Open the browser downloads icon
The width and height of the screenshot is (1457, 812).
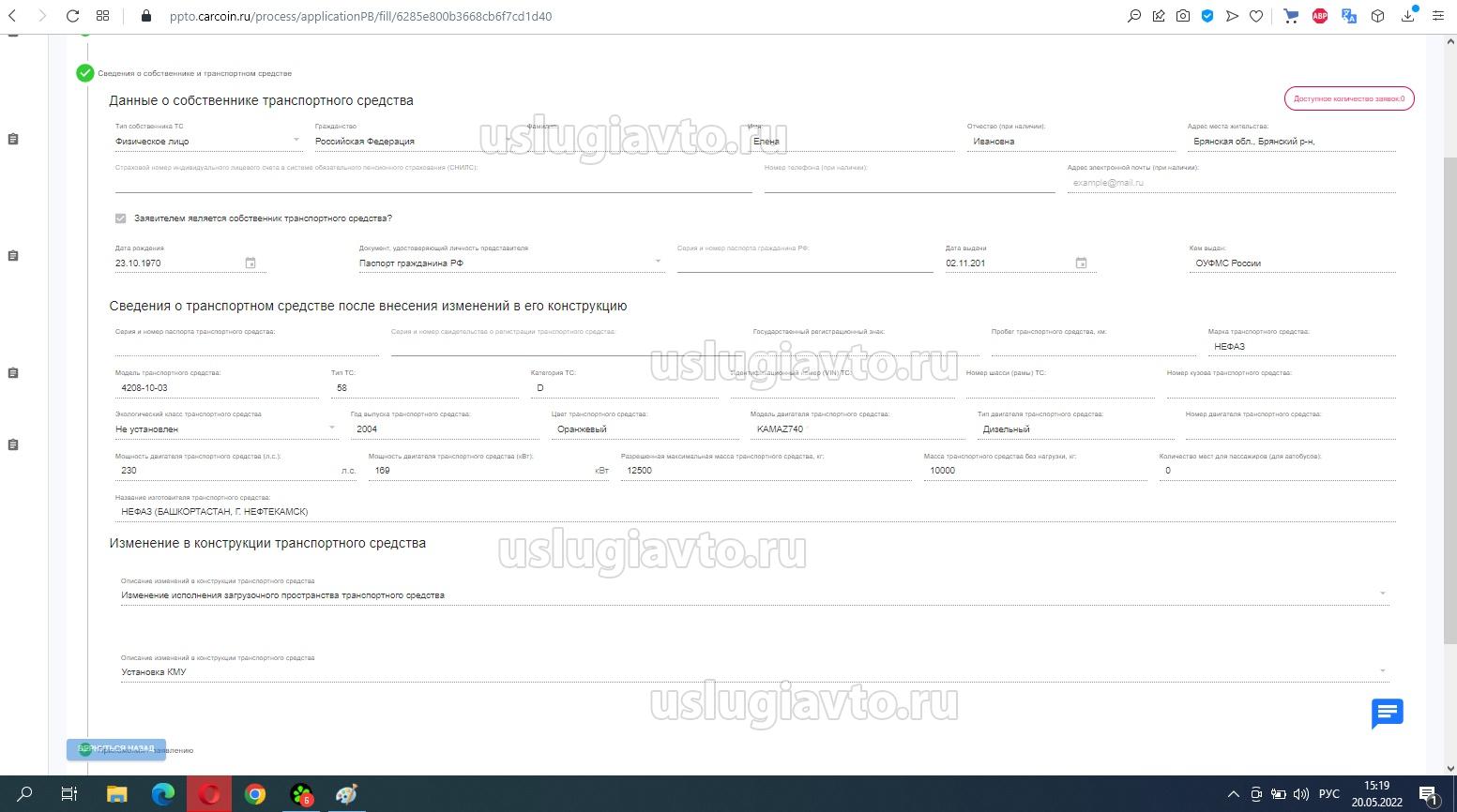(x=1407, y=16)
